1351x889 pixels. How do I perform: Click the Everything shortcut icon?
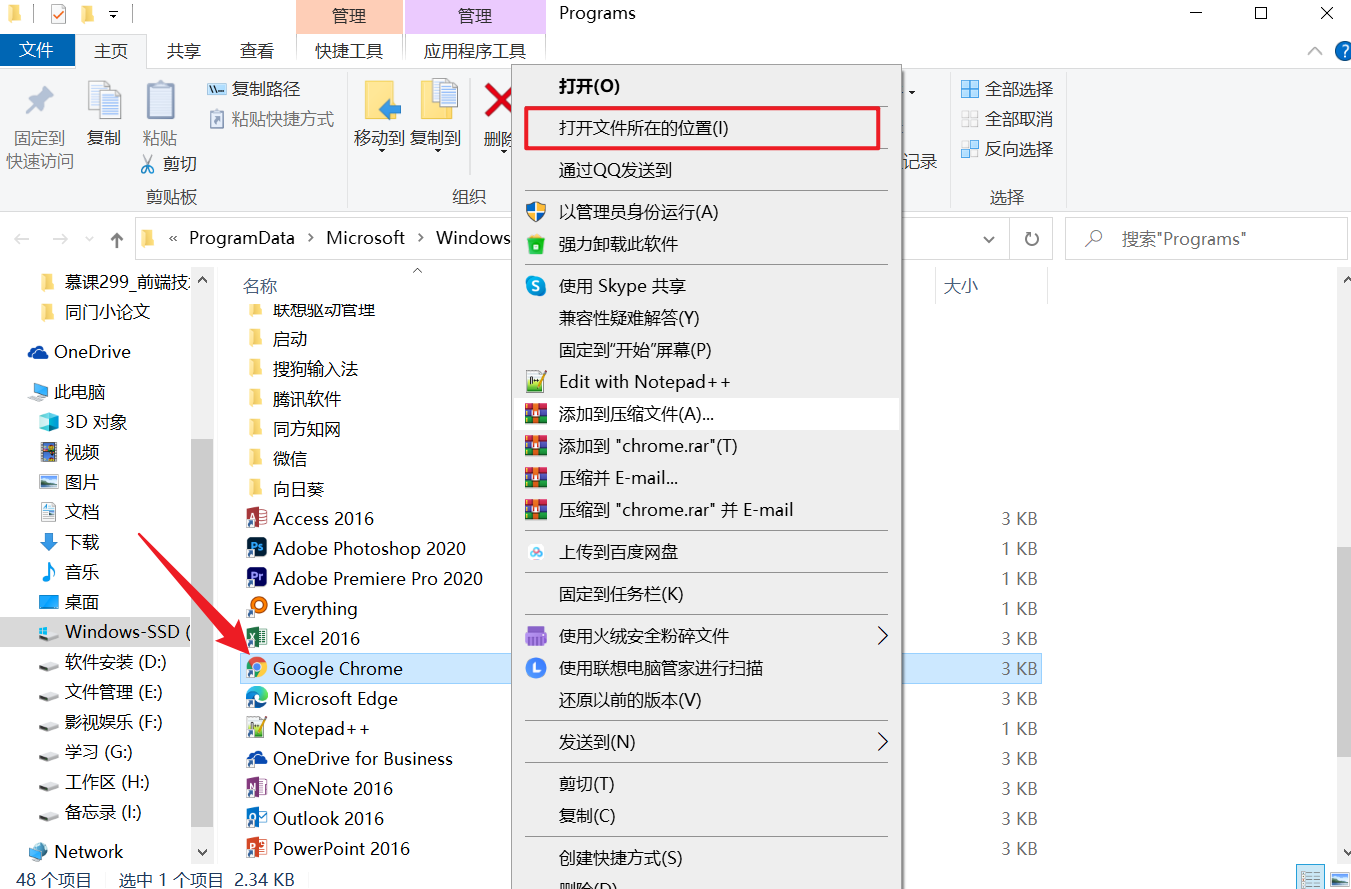coord(257,608)
